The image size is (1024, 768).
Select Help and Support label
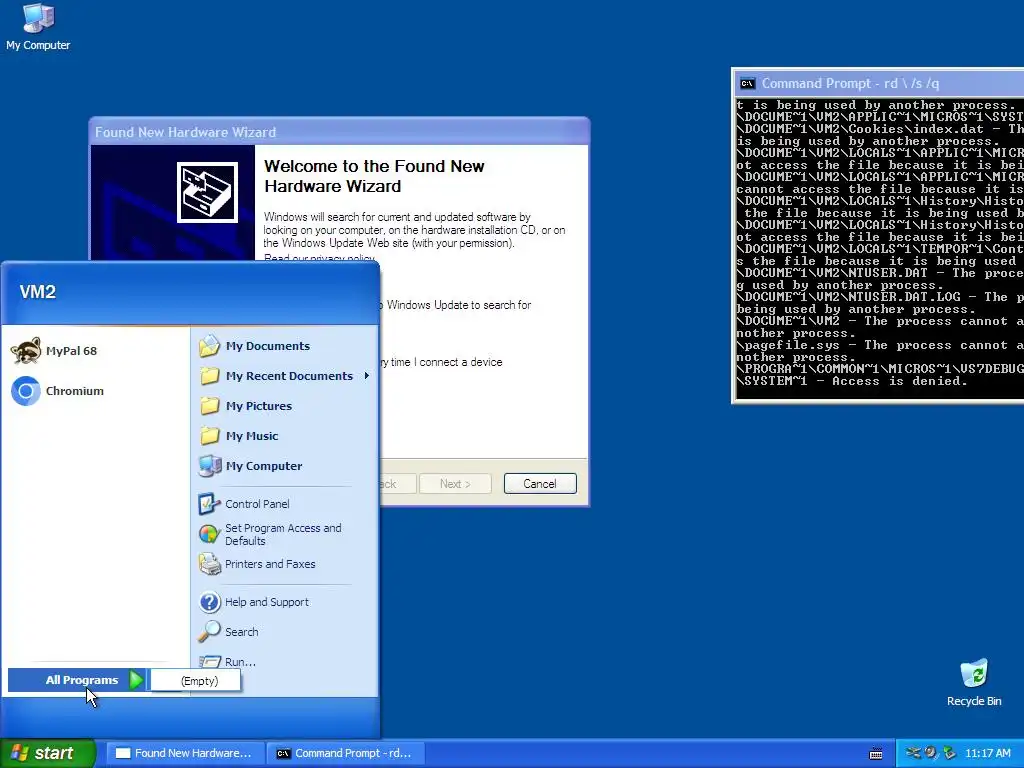click(x=266, y=602)
